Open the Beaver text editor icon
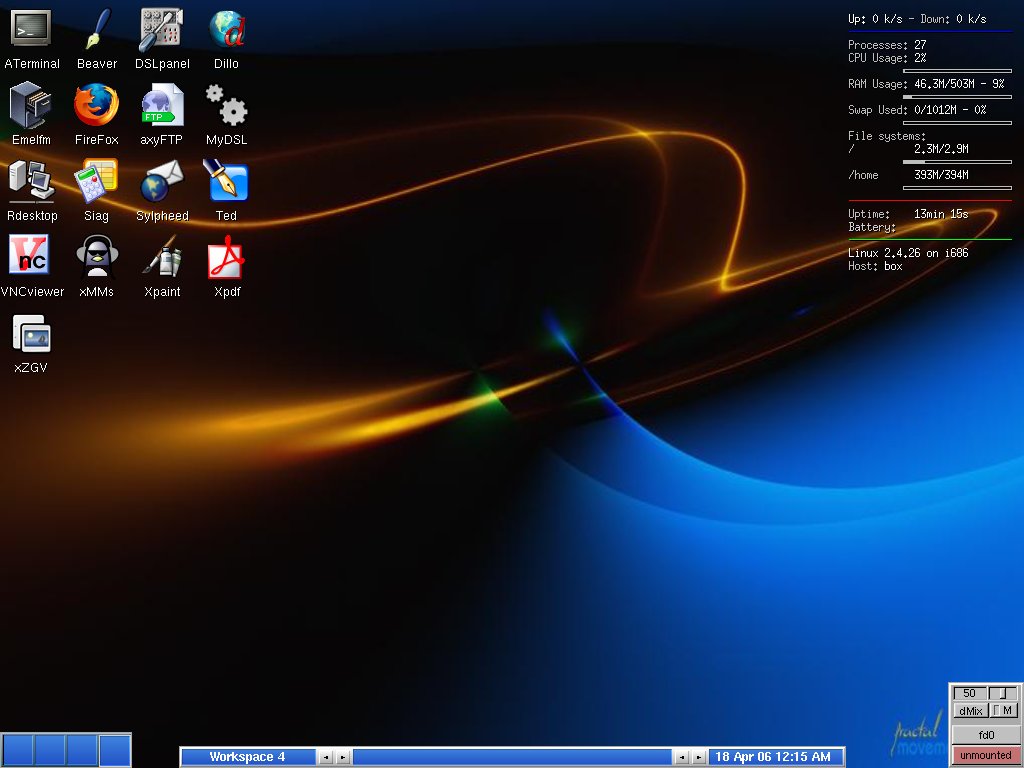The width and height of the screenshot is (1024, 768). click(x=96, y=28)
